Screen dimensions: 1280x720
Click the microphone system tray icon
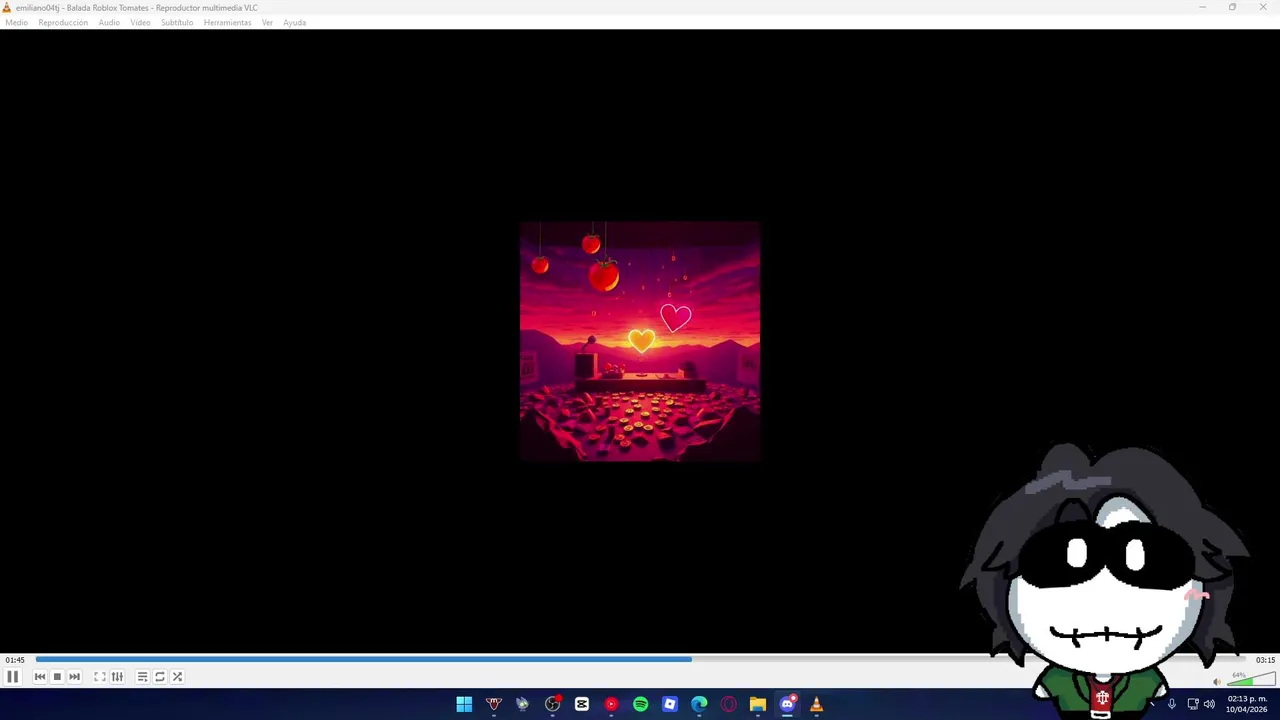[x=1171, y=704]
